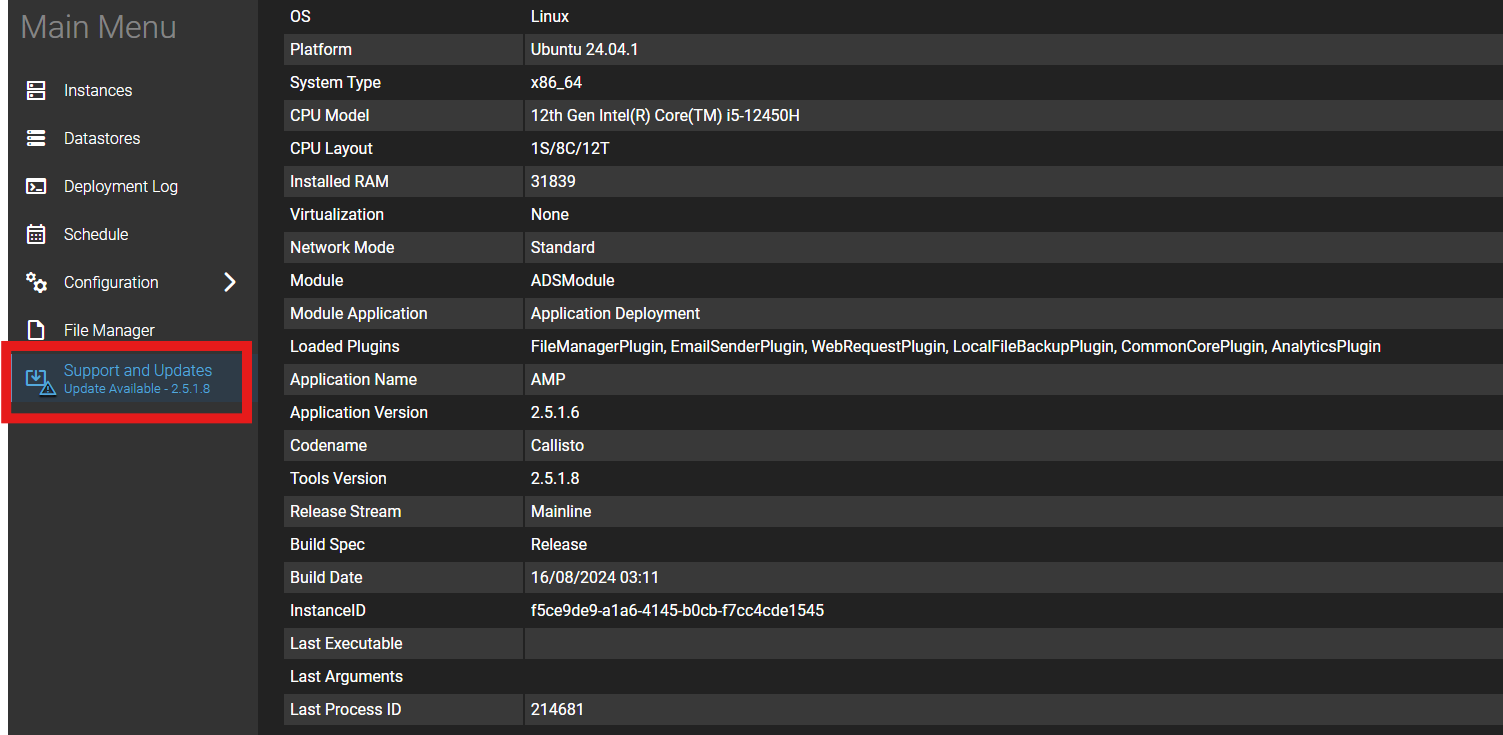Click Update Available - 2.5.1.8 notice
The height and width of the screenshot is (735, 1503).
pos(137,389)
